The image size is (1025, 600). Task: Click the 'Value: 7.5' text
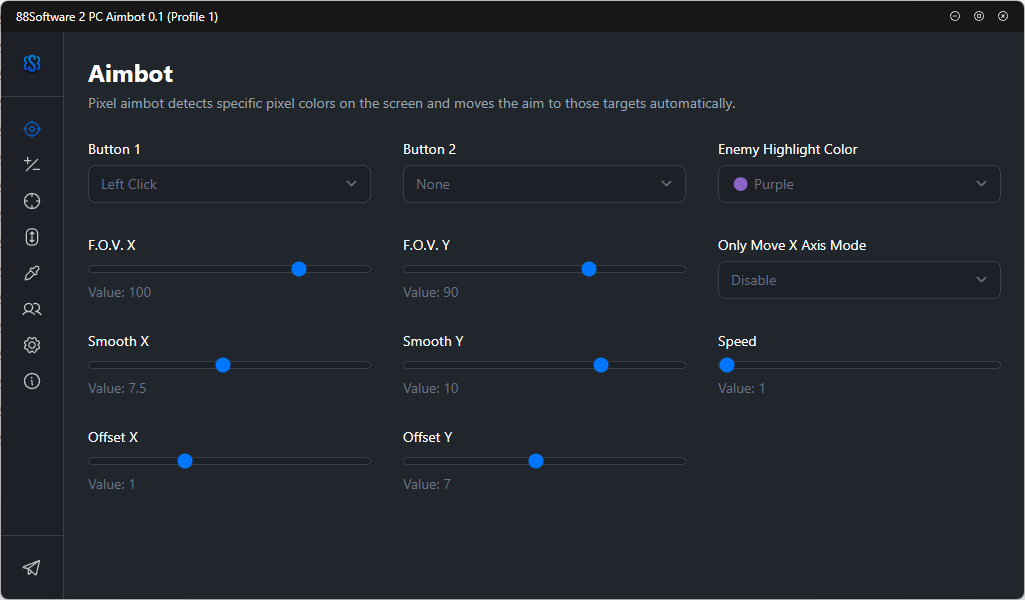pos(117,388)
